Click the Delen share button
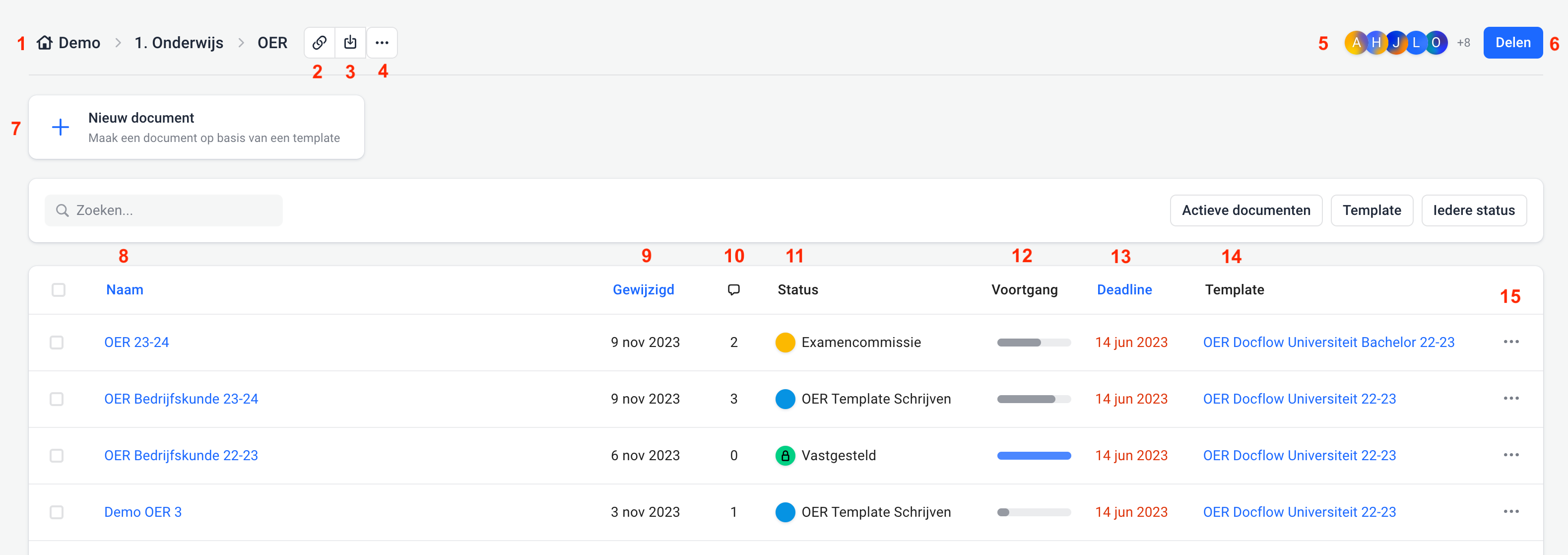 [1512, 43]
